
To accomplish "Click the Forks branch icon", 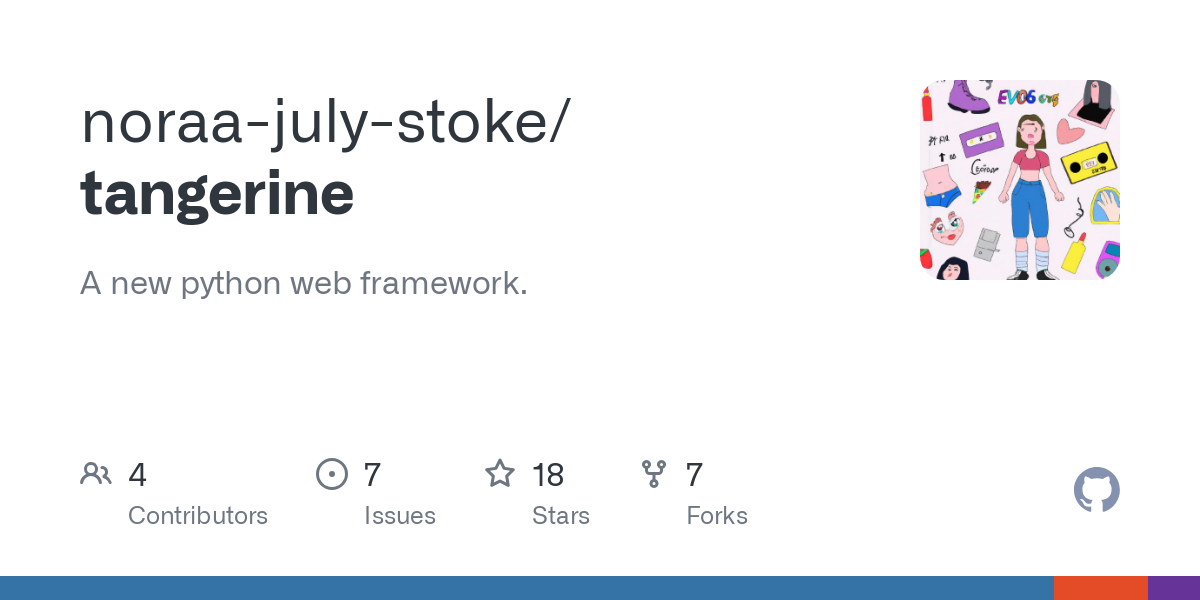I will tap(654, 474).
